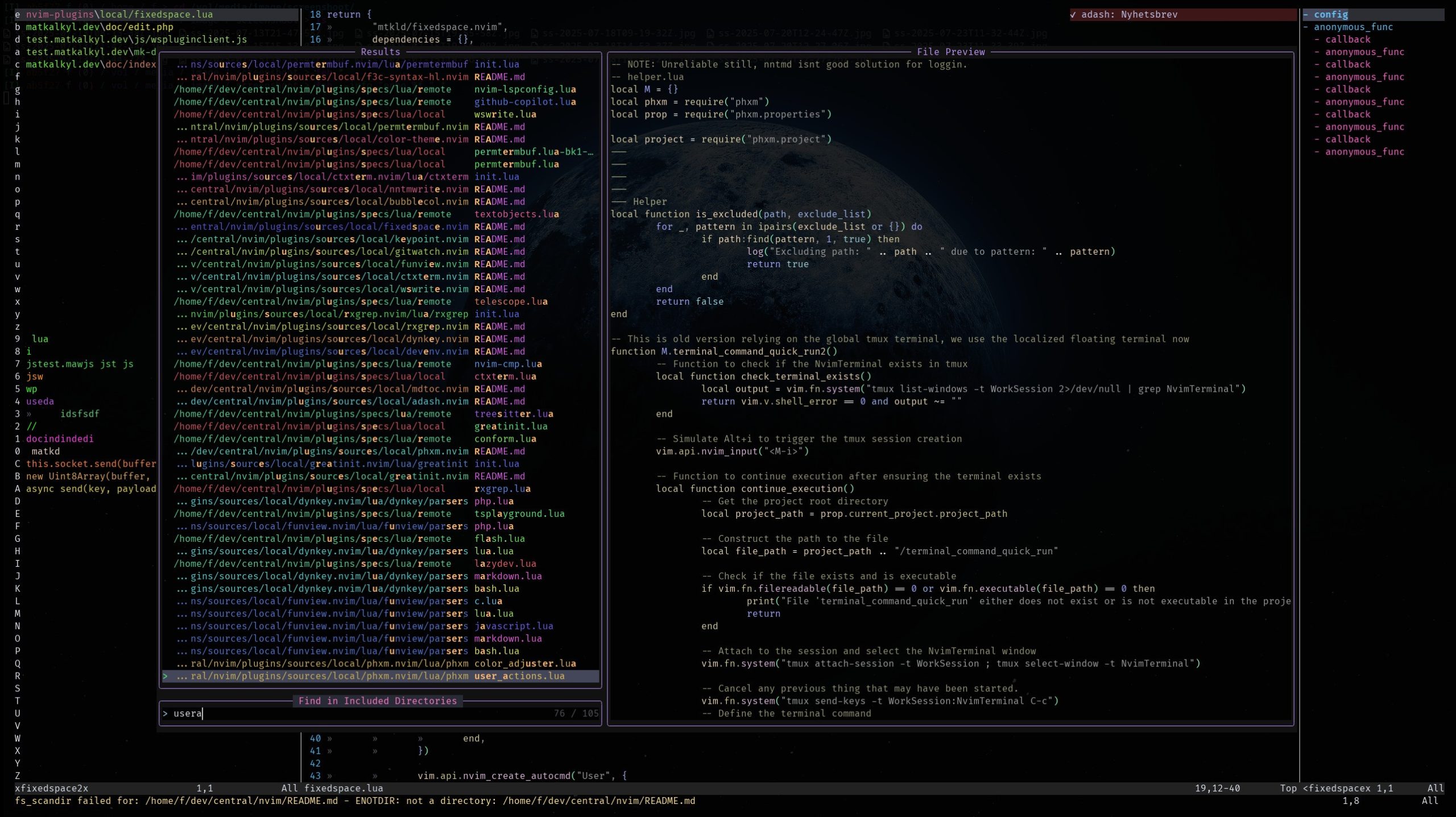
Task: Click the async send(key, payload line
Action: [x=91, y=489]
